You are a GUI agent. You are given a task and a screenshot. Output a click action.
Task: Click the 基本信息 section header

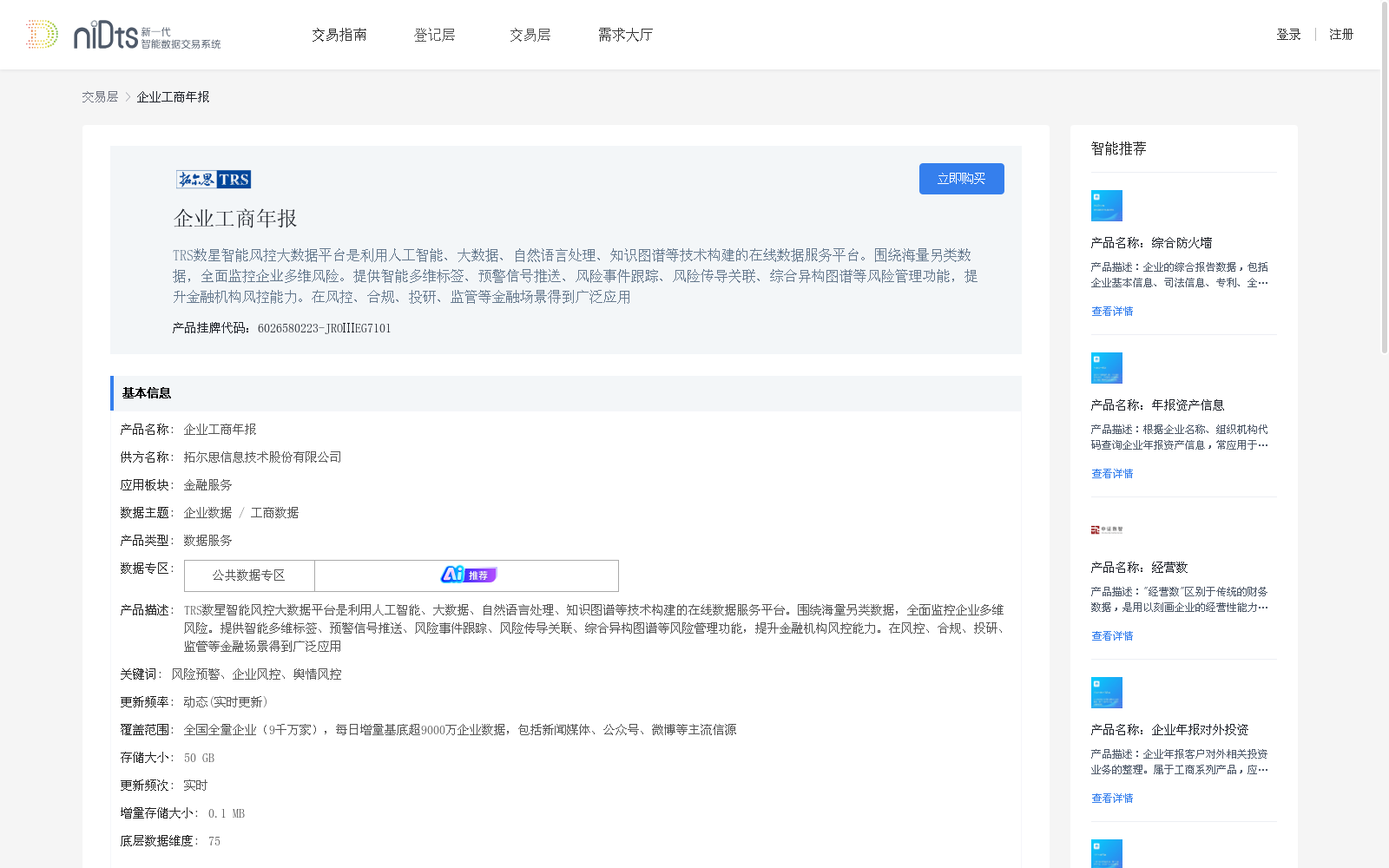pos(566,393)
